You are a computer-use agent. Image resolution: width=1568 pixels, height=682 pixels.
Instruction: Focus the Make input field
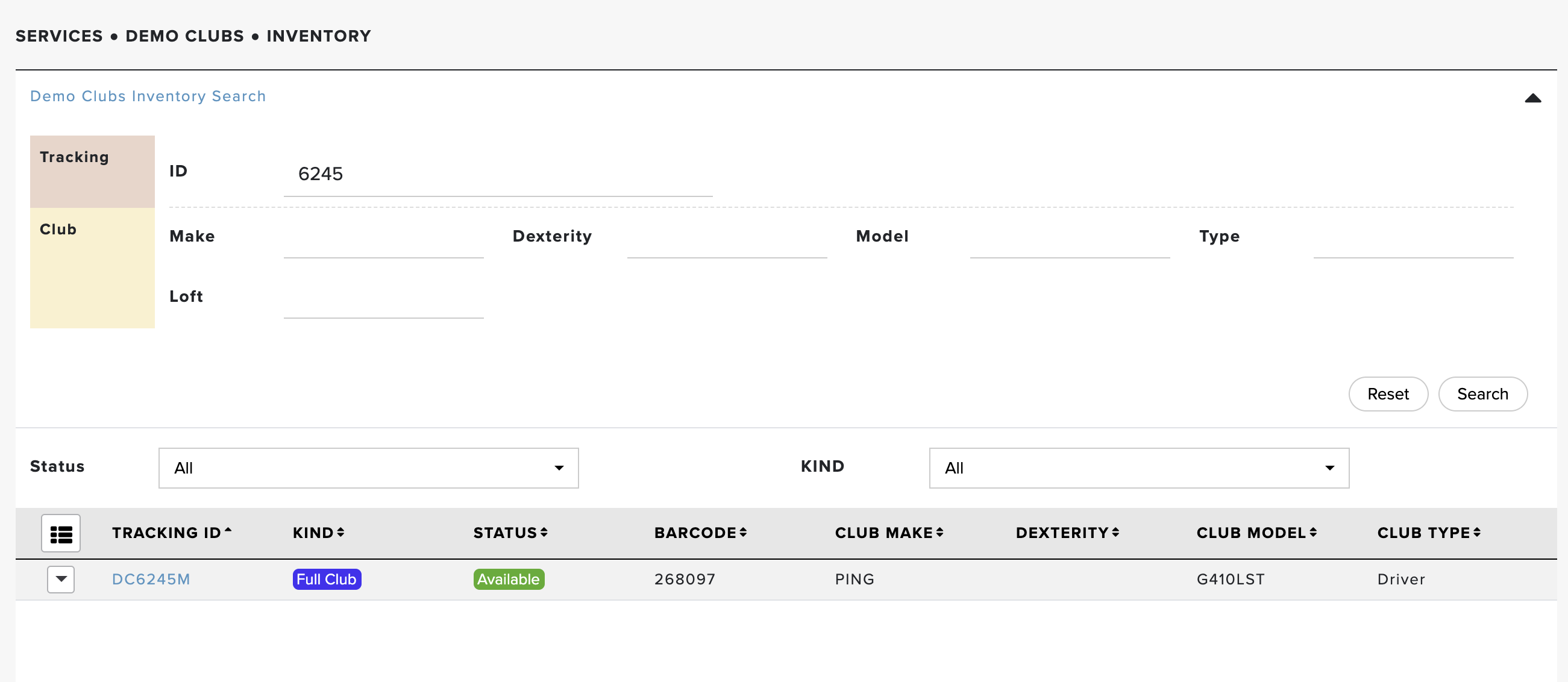pyautogui.click(x=383, y=239)
